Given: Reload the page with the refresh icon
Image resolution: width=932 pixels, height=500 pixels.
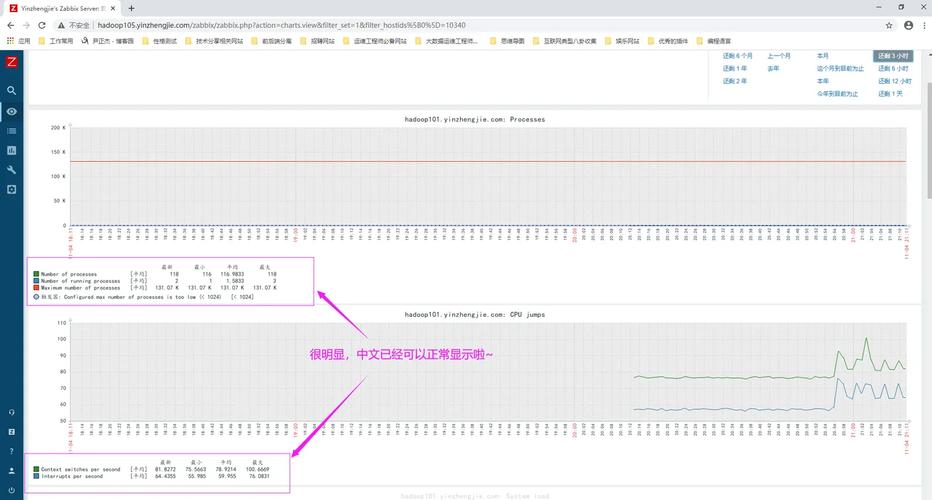Looking at the screenshot, I should pos(42,26).
